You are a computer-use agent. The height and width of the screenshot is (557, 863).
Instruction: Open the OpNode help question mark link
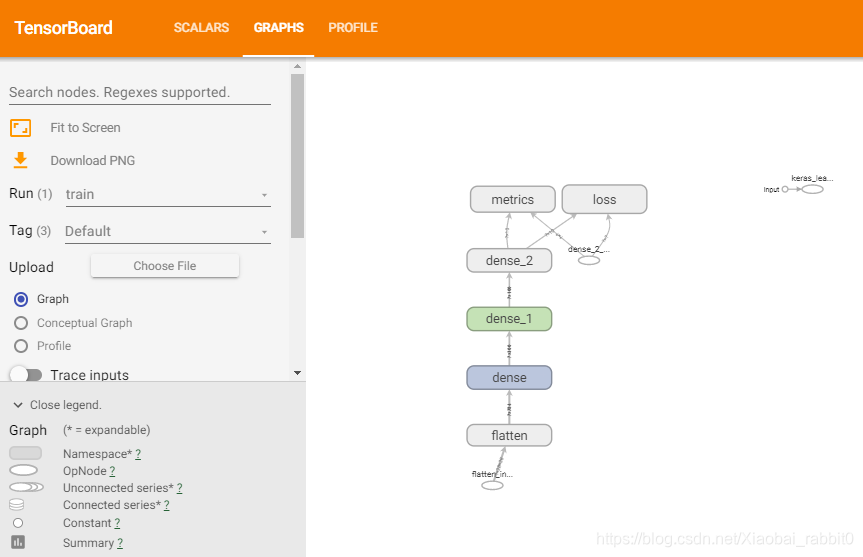tap(112, 471)
